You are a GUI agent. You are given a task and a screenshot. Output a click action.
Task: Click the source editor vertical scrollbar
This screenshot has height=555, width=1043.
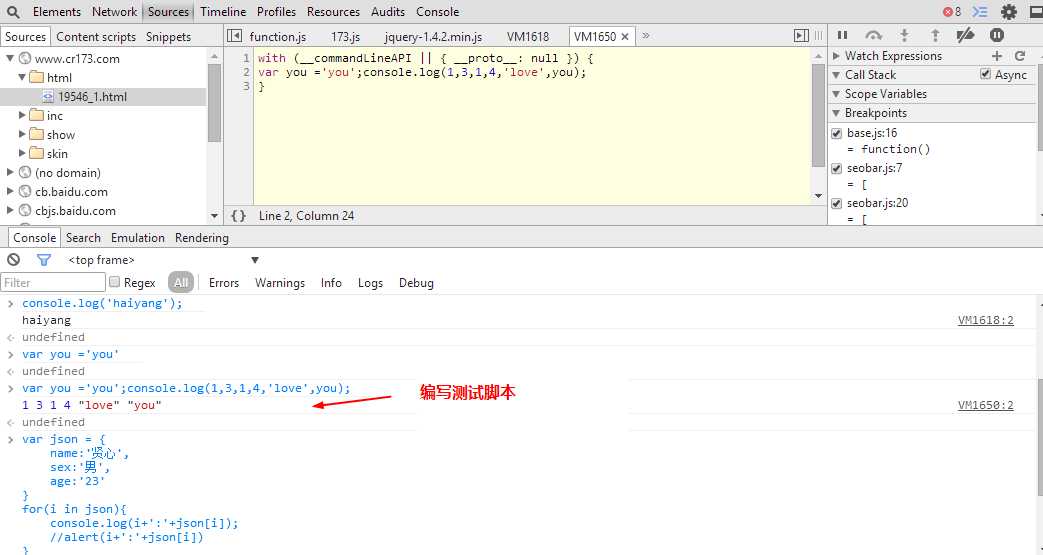click(818, 115)
